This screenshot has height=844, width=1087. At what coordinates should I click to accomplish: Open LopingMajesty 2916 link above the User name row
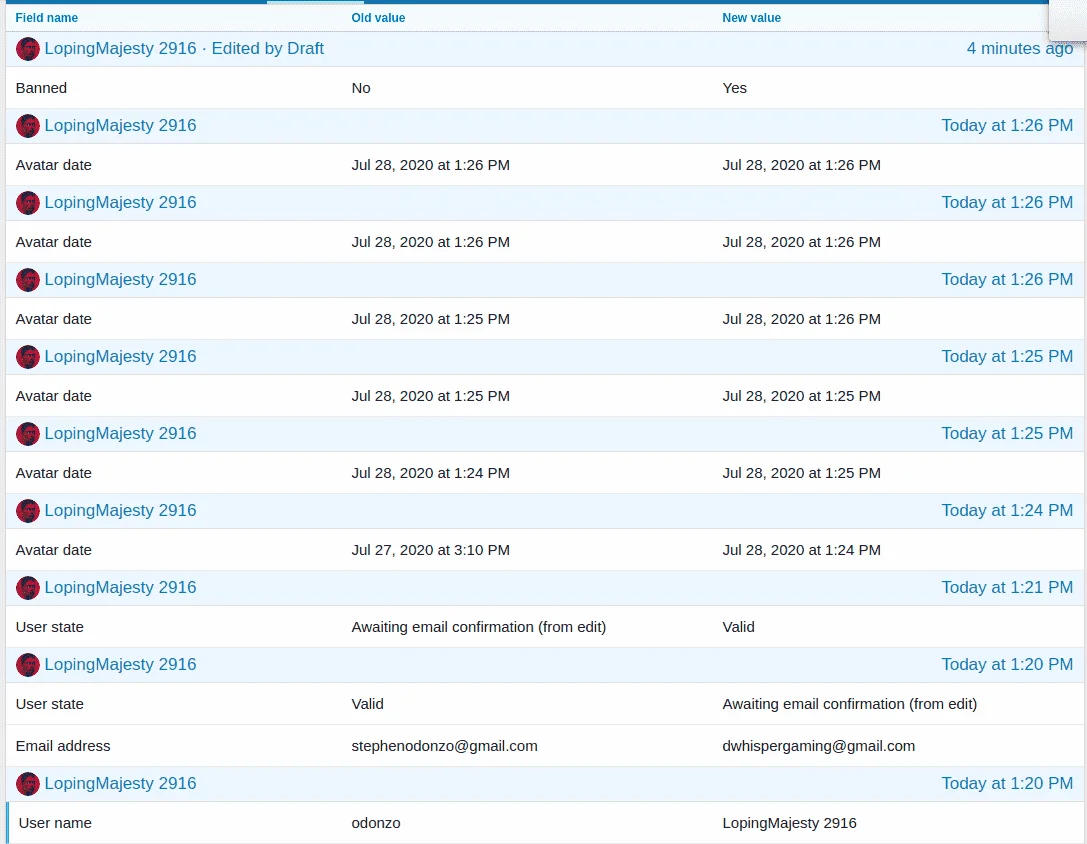pyautogui.click(x=121, y=783)
